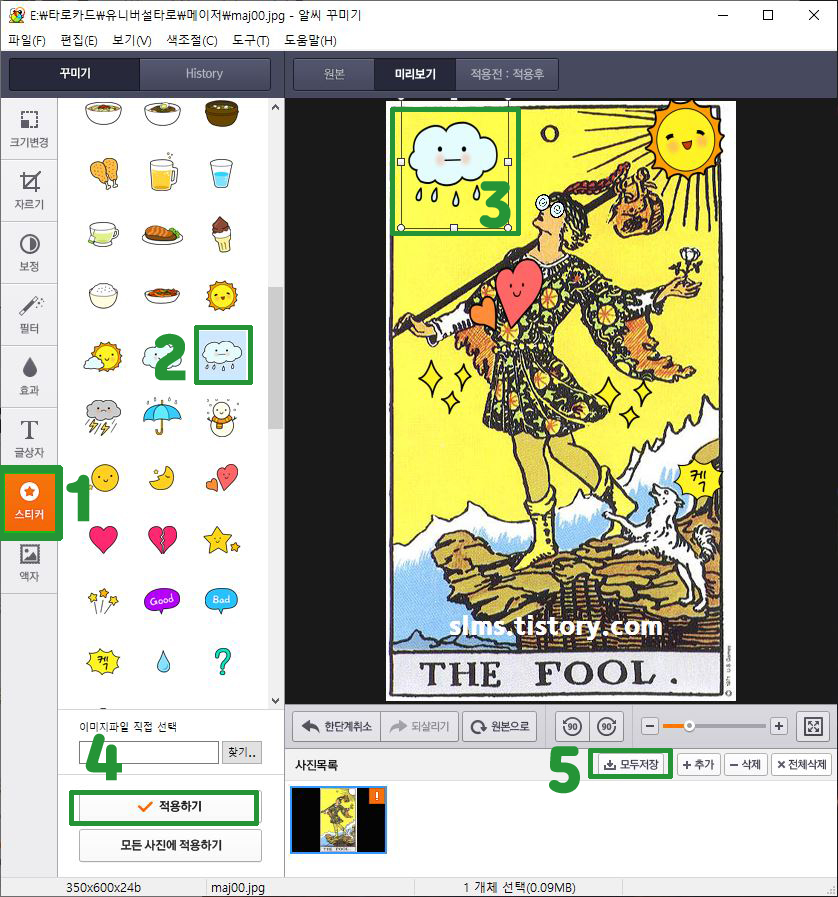Open the 도구(T) menu

[251, 41]
